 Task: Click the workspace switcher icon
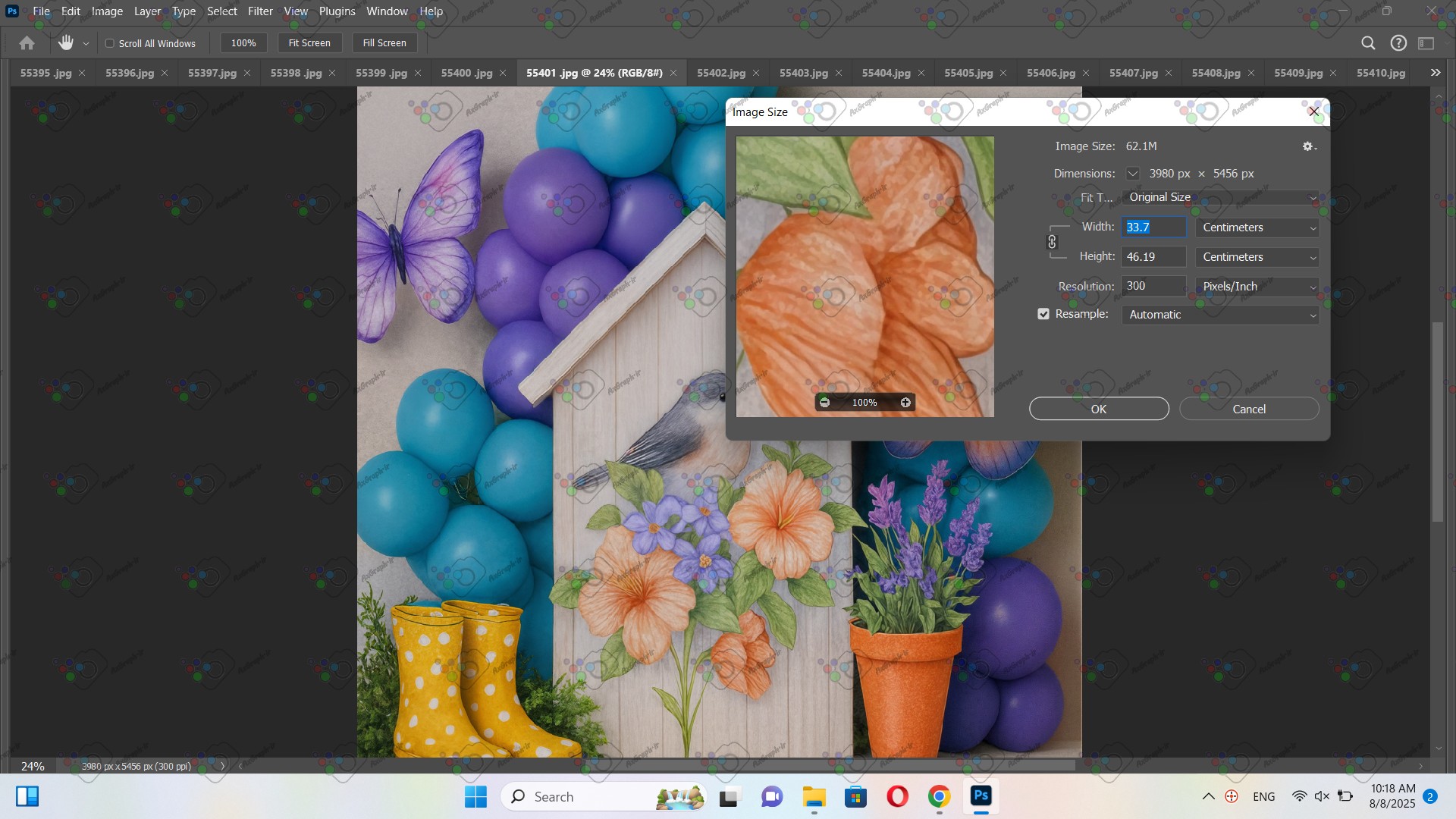tap(1426, 43)
